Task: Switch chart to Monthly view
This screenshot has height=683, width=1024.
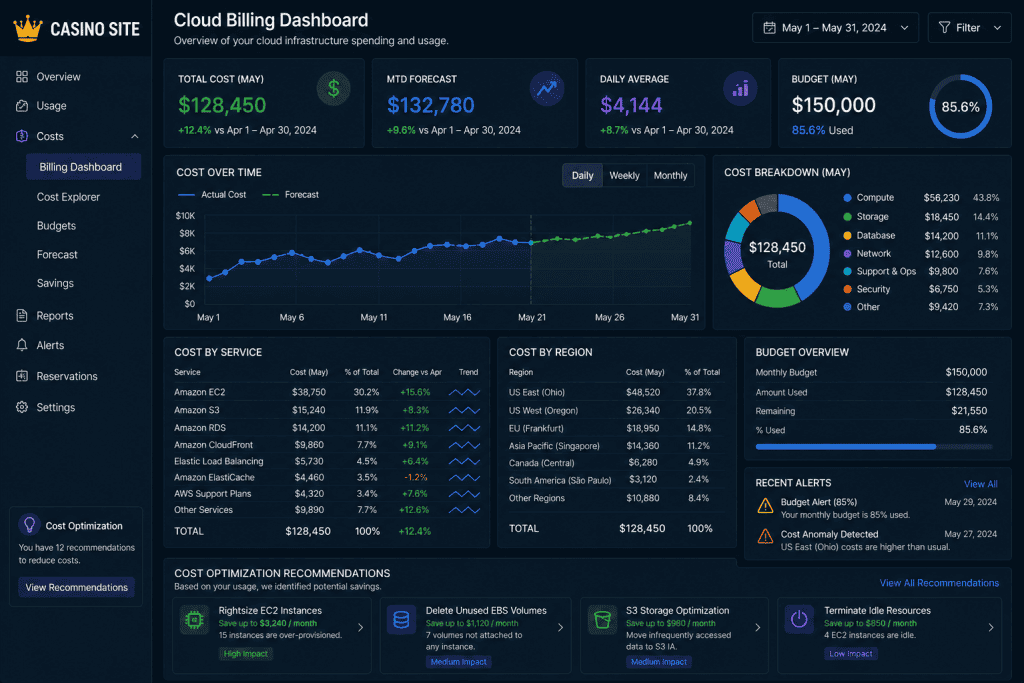Action: [x=670, y=175]
